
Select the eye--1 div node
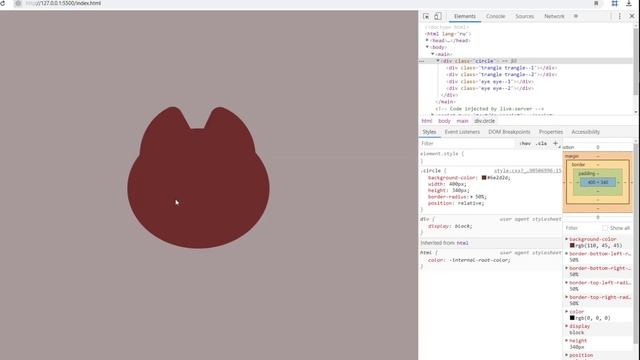(x=490, y=82)
